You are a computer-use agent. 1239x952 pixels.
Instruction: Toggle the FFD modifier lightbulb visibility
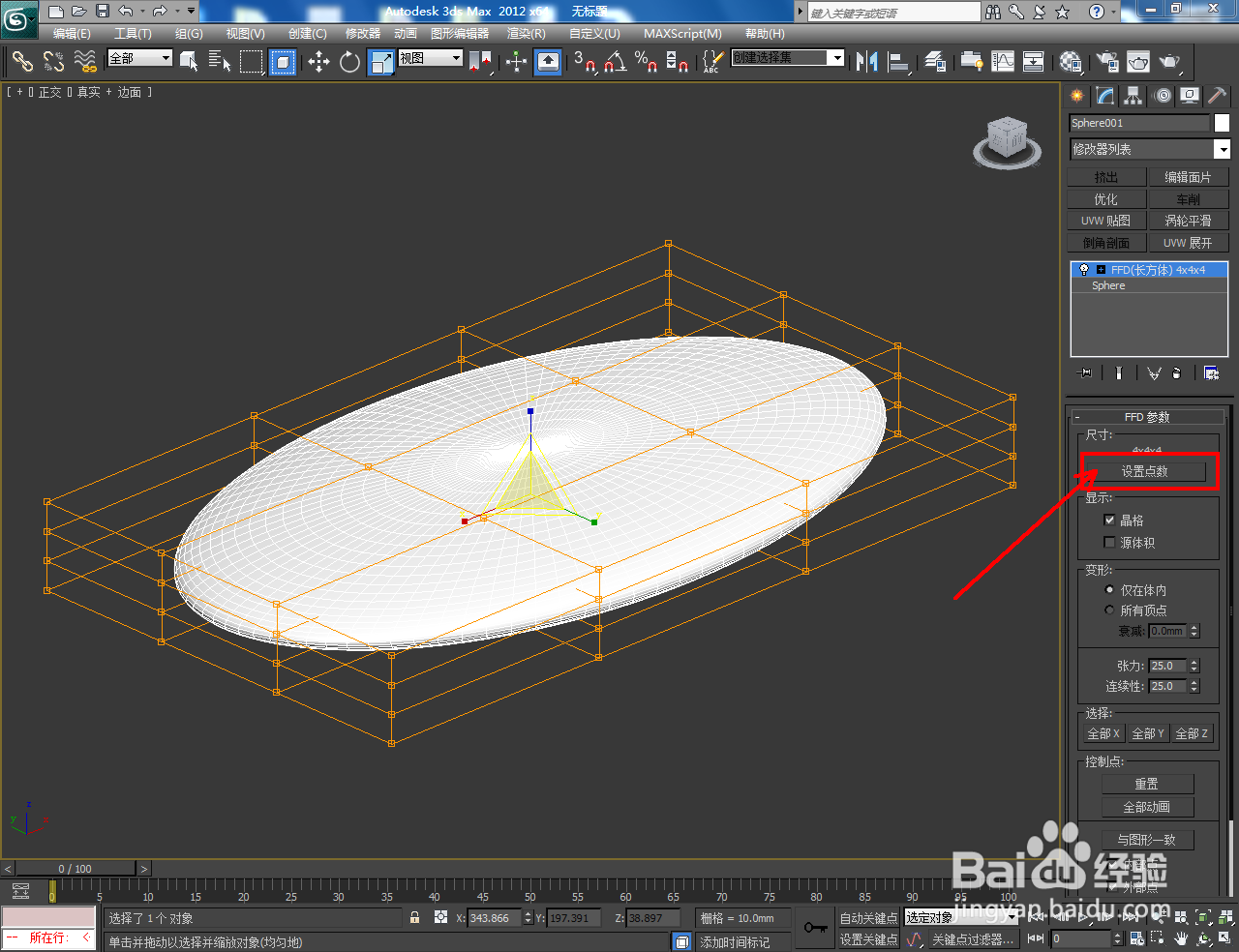tap(1084, 270)
